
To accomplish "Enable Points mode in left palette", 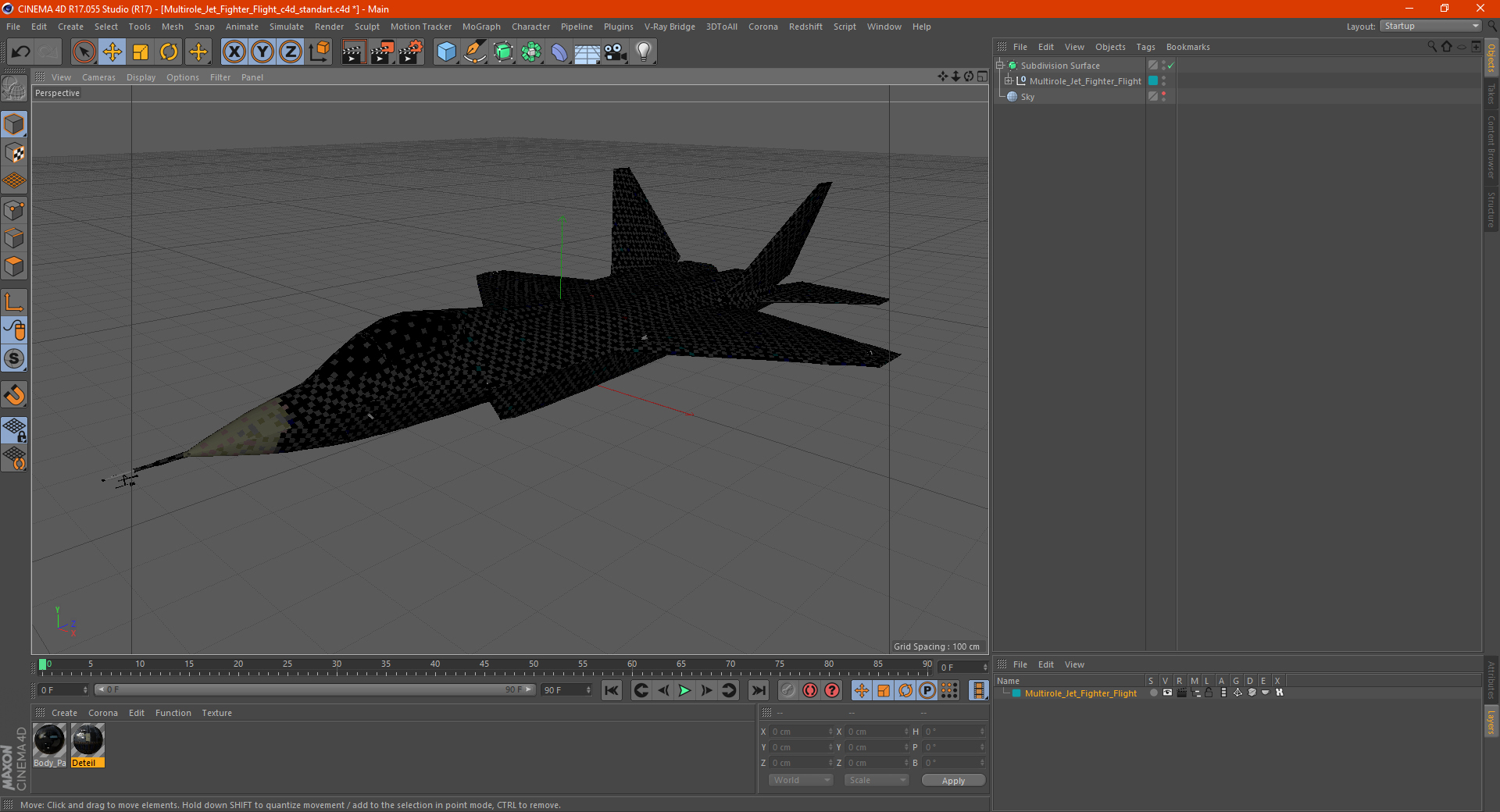I will [x=15, y=210].
